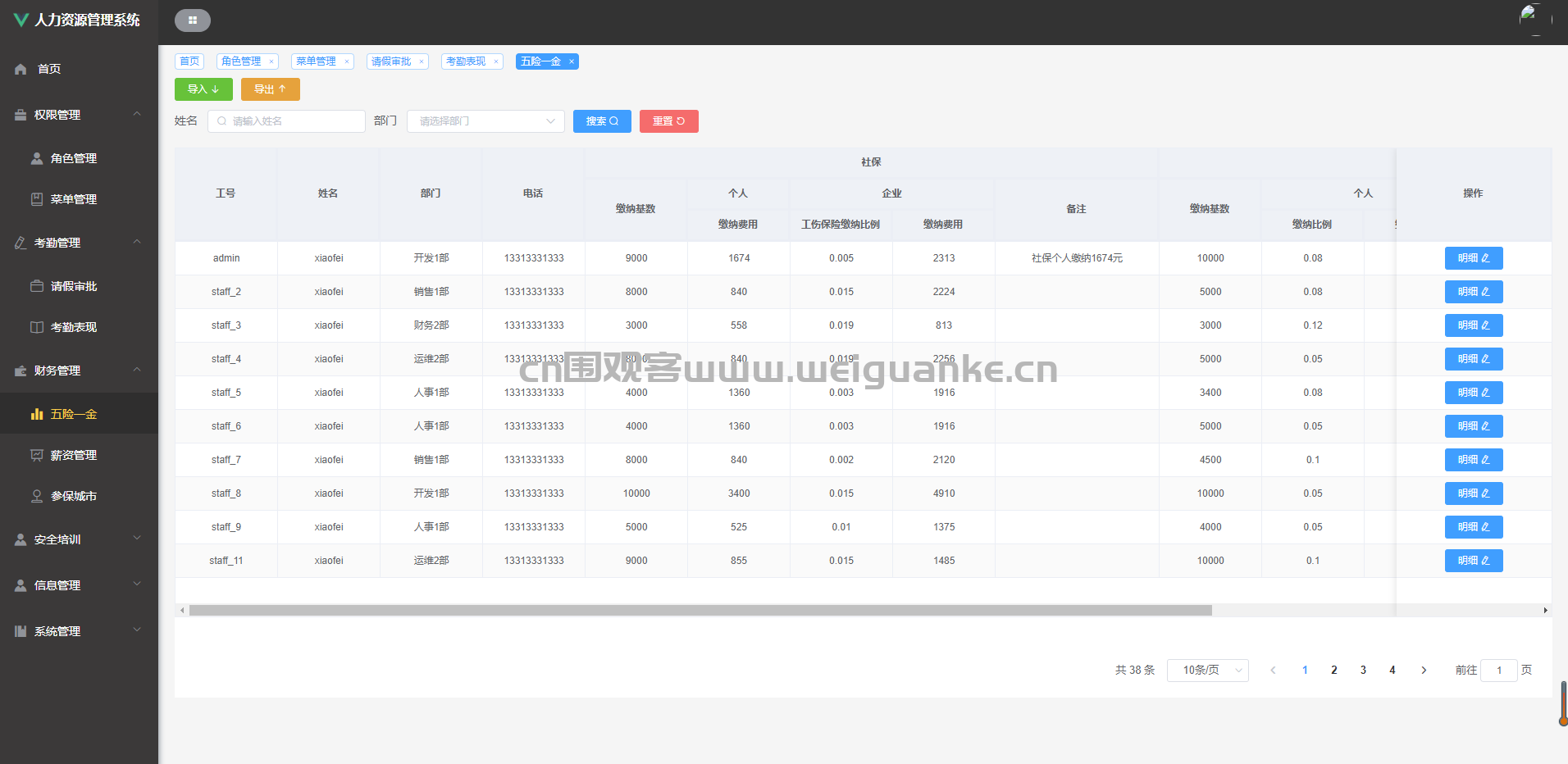Click the folder icon beside 请假审批
The image size is (1568, 764).
pos(37,286)
